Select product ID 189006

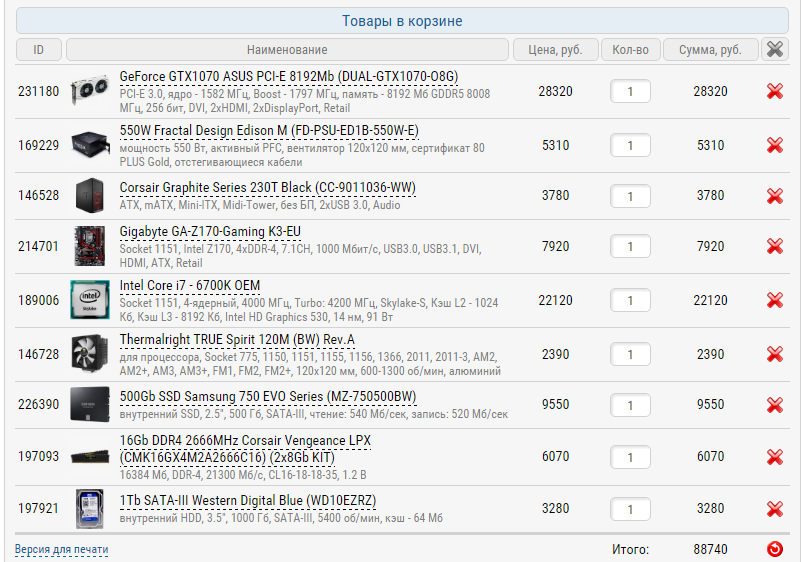point(38,301)
